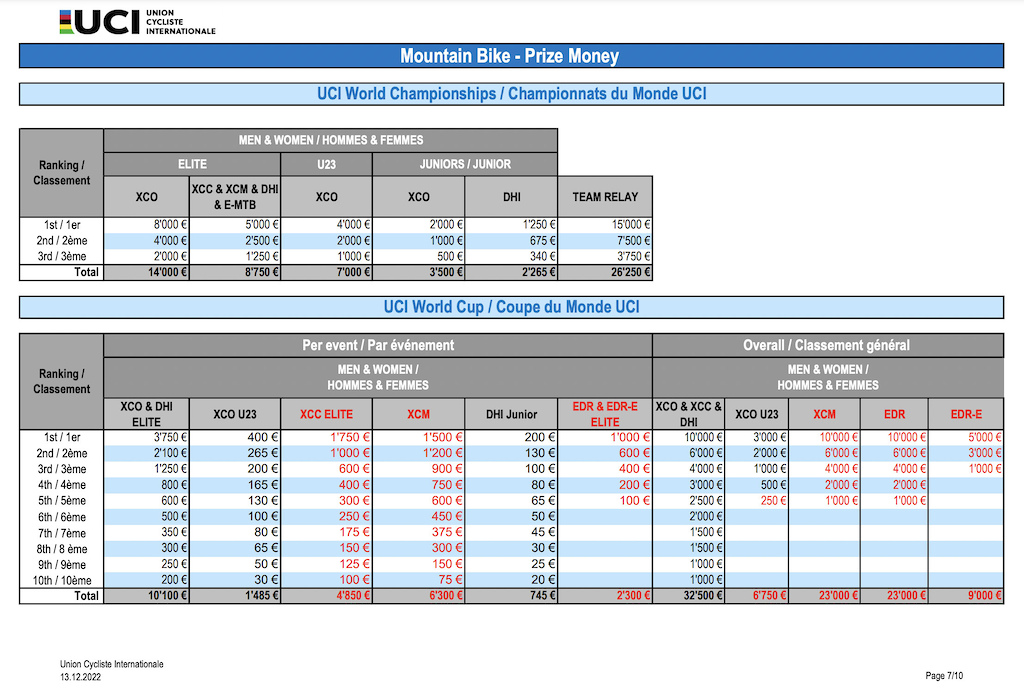This screenshot has height=698, width=1024.
Task: Click the 'Mountain Bike - Prize Money' title banner
Action: 511,56
